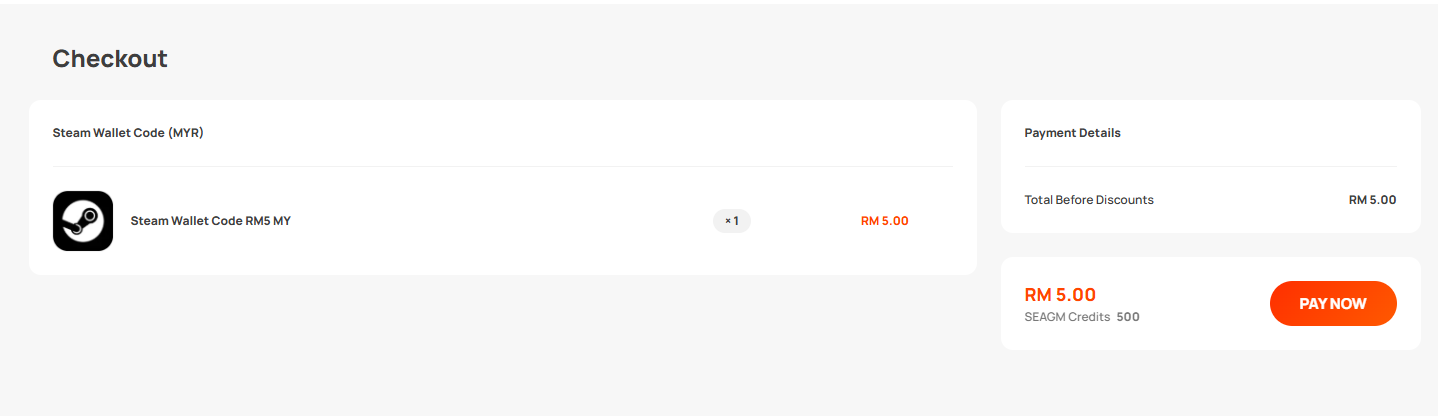Click the ×1 quantity badge
This screenshot has width=1438, height=416.
(x=732, y=221)
